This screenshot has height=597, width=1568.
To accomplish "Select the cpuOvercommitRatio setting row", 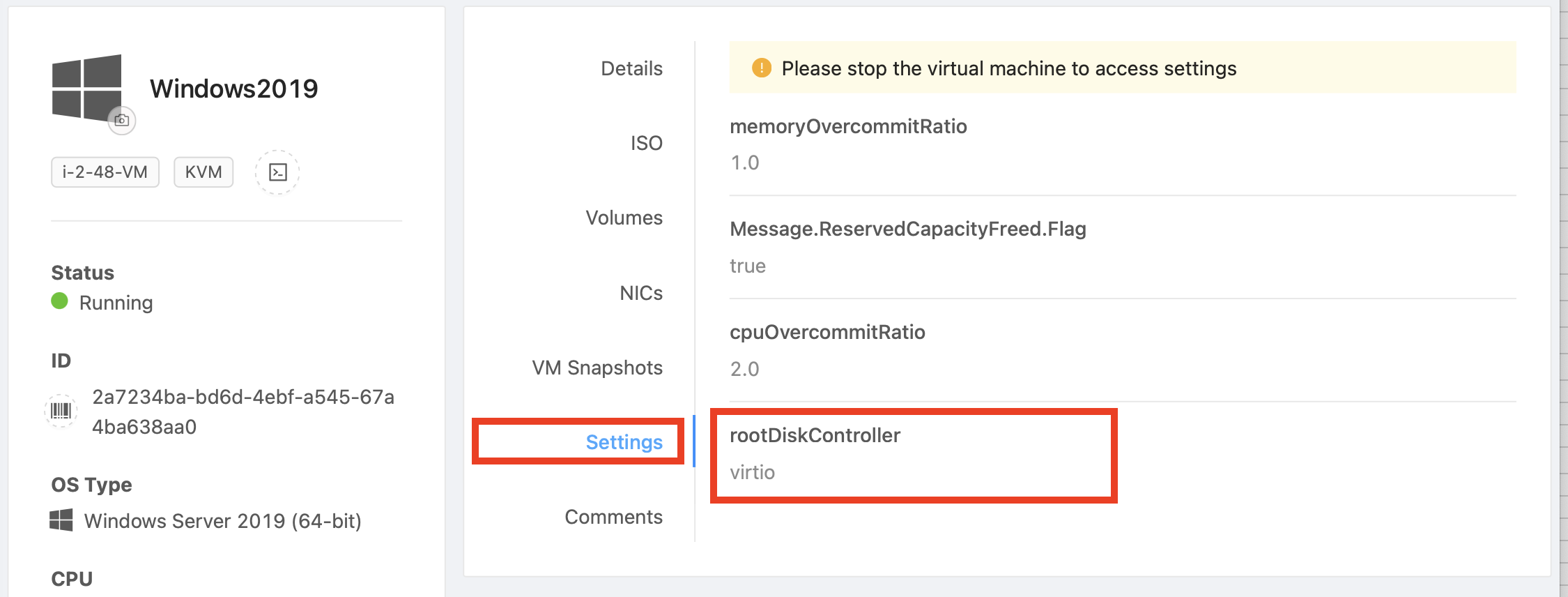I will coord(827,333).
